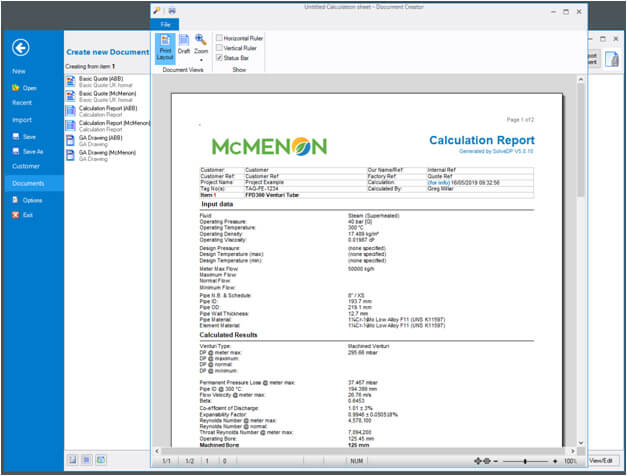This screenshot has height=476, width=627.
Task: Click the GA Drawing (McMenon) template icon
Action: [x=70, y=156]
